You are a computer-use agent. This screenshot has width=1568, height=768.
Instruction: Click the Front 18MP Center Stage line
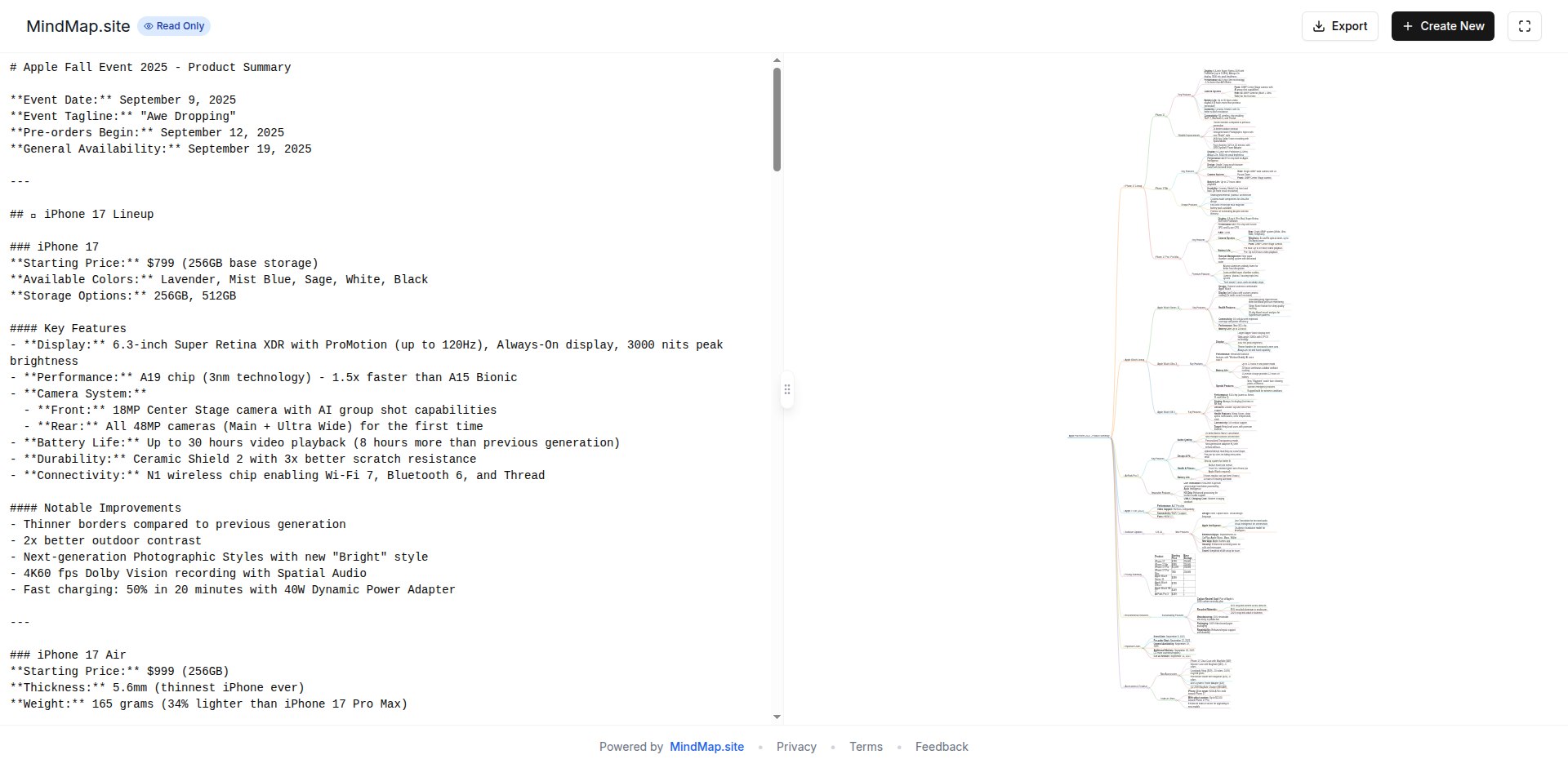click(261, 410)
